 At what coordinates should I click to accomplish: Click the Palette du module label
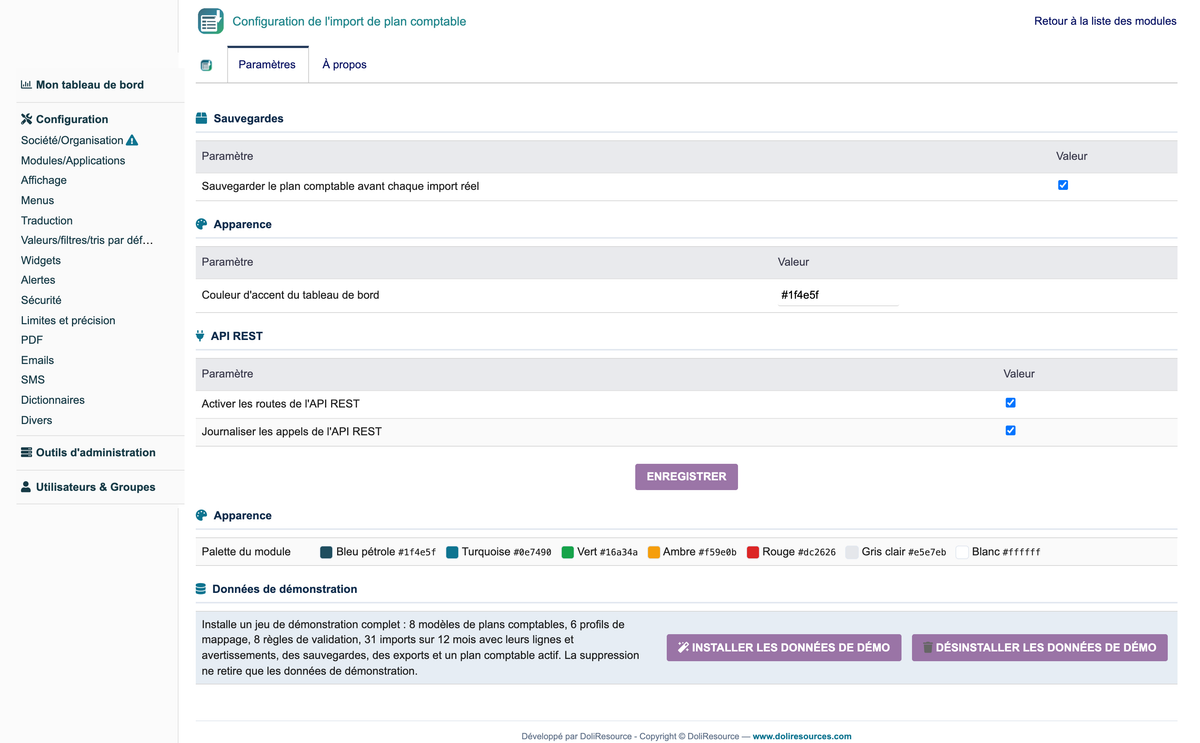(246, 552)
